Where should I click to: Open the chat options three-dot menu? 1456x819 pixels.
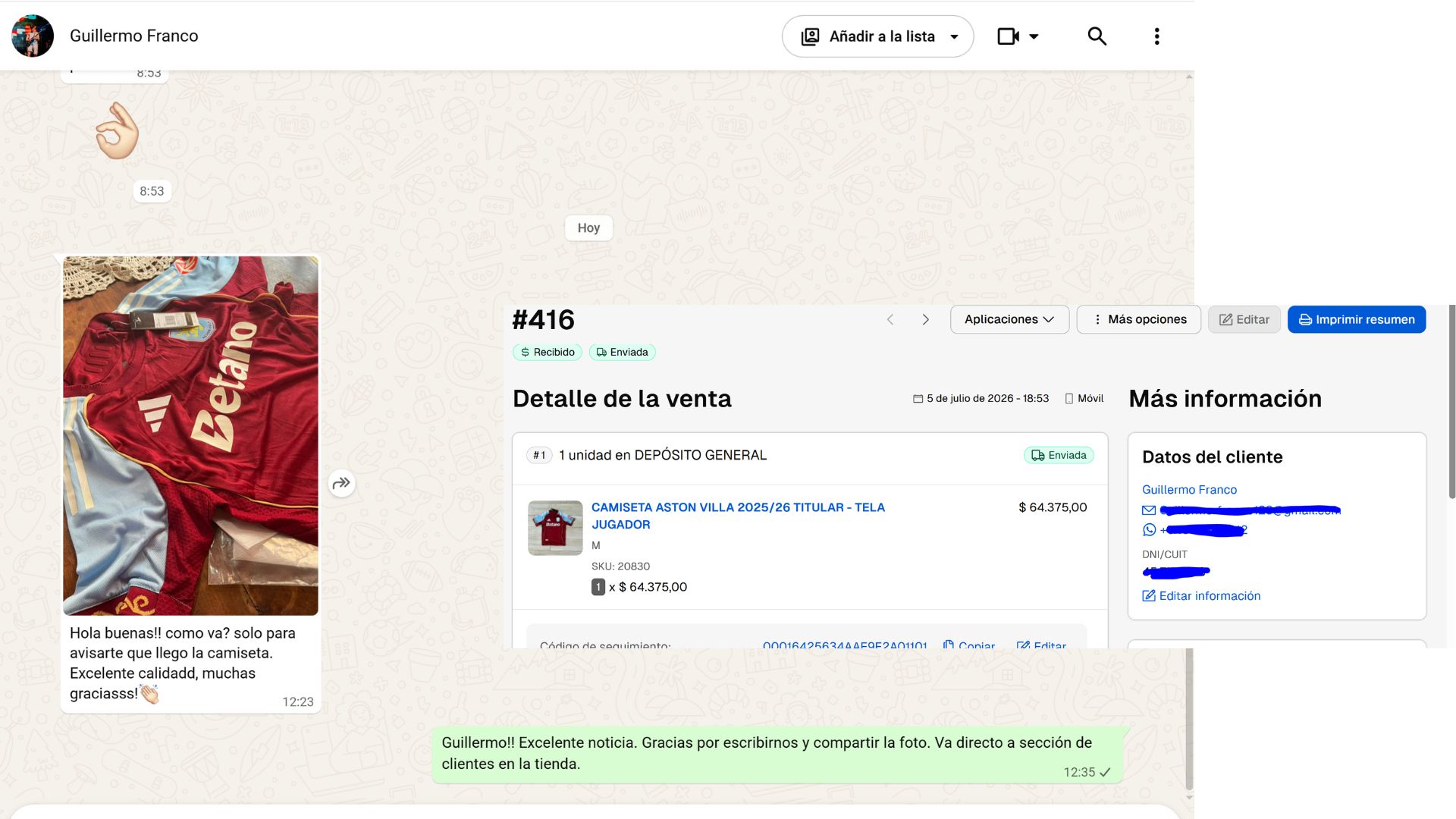click(x=1156, y=36)
